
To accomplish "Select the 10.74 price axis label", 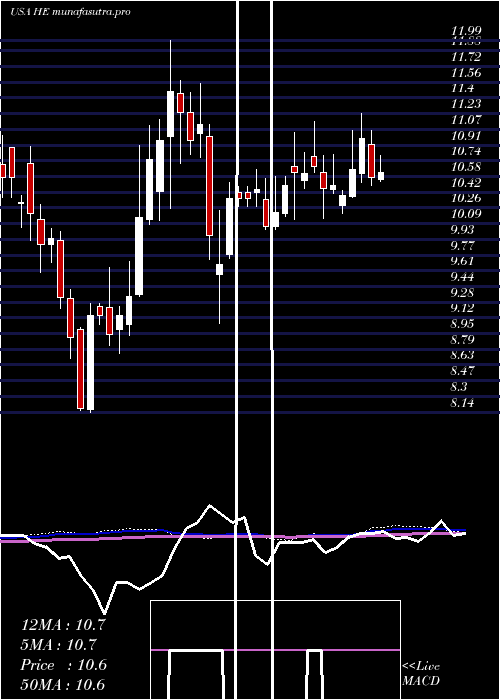I will [x=466, y=151].
